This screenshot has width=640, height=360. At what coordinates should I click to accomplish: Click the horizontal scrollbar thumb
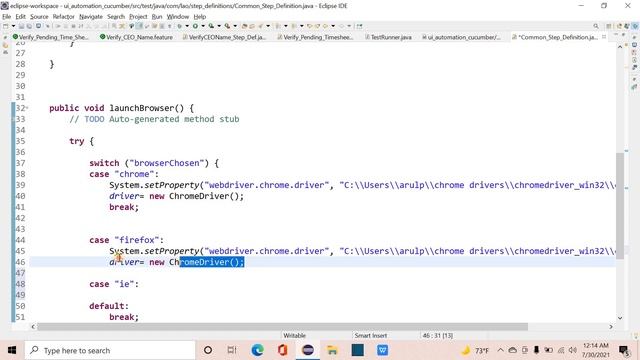click(282, 327)
